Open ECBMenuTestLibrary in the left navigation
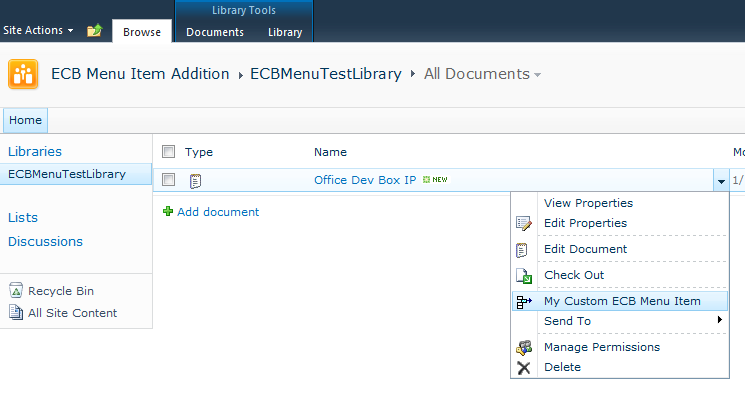 coord(67,174)
